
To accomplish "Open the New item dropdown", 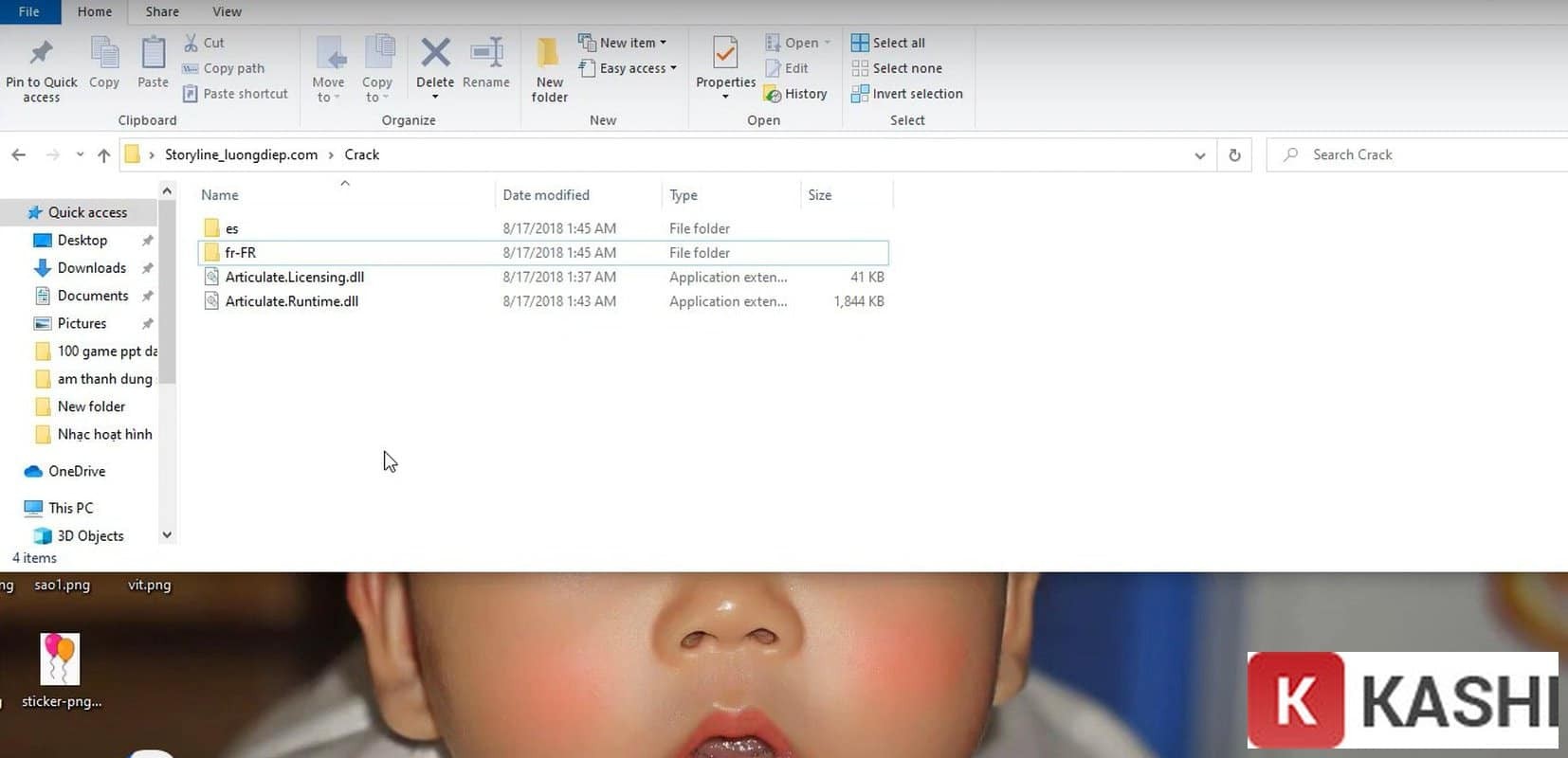I will point(622,43).
